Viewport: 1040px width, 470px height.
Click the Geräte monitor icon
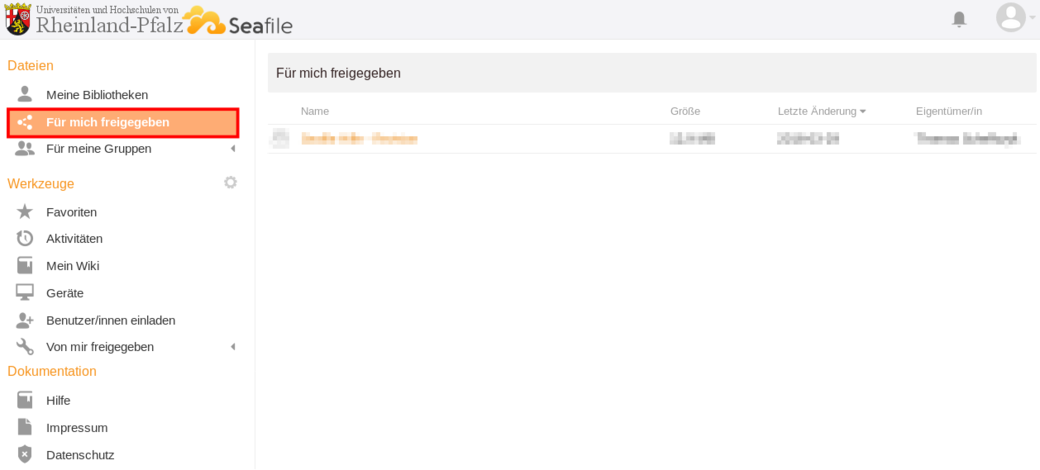25,293
